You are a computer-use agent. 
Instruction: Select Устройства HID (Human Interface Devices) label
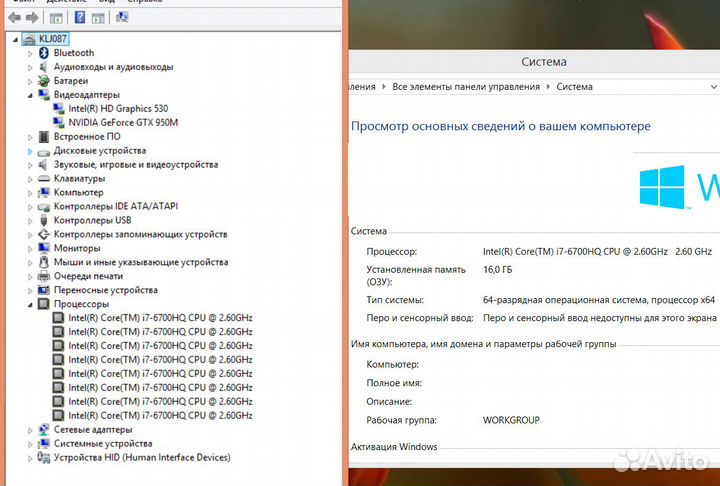pyautogui.click(x=142, y=458)
